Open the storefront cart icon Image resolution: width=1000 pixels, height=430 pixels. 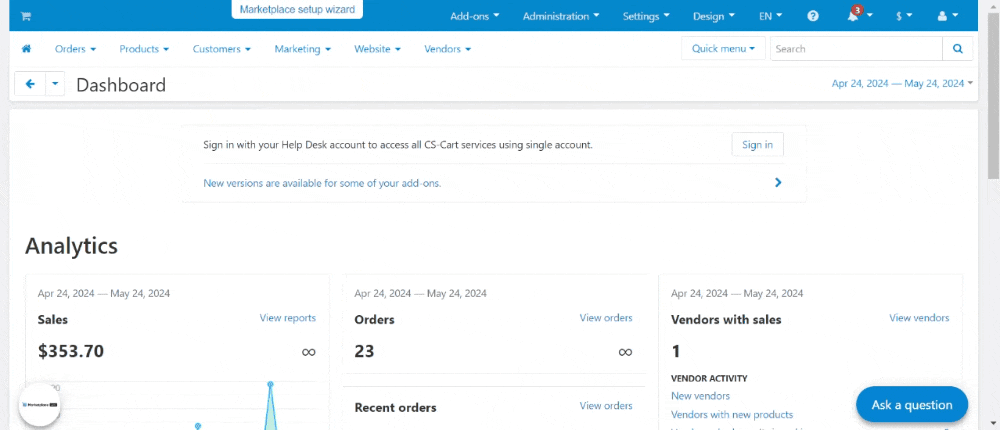point(26,16)
